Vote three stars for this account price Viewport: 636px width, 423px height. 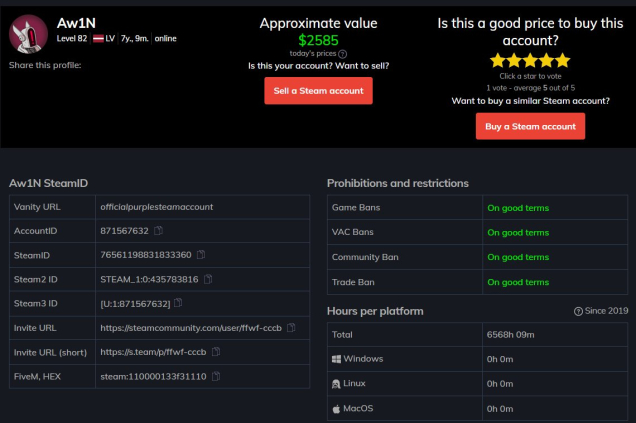pos(531,60)
